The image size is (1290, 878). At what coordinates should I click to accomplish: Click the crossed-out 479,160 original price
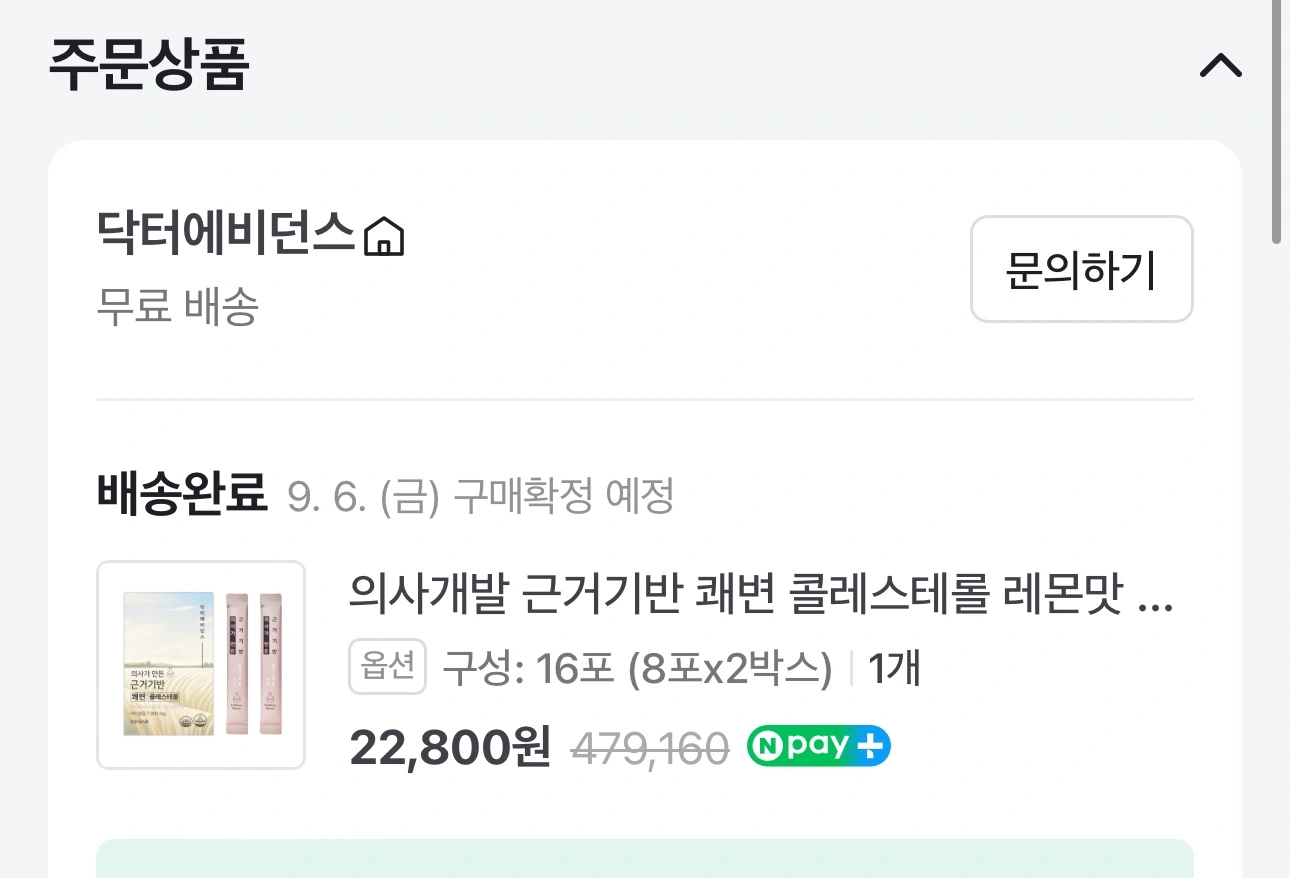tap(649, 747)
